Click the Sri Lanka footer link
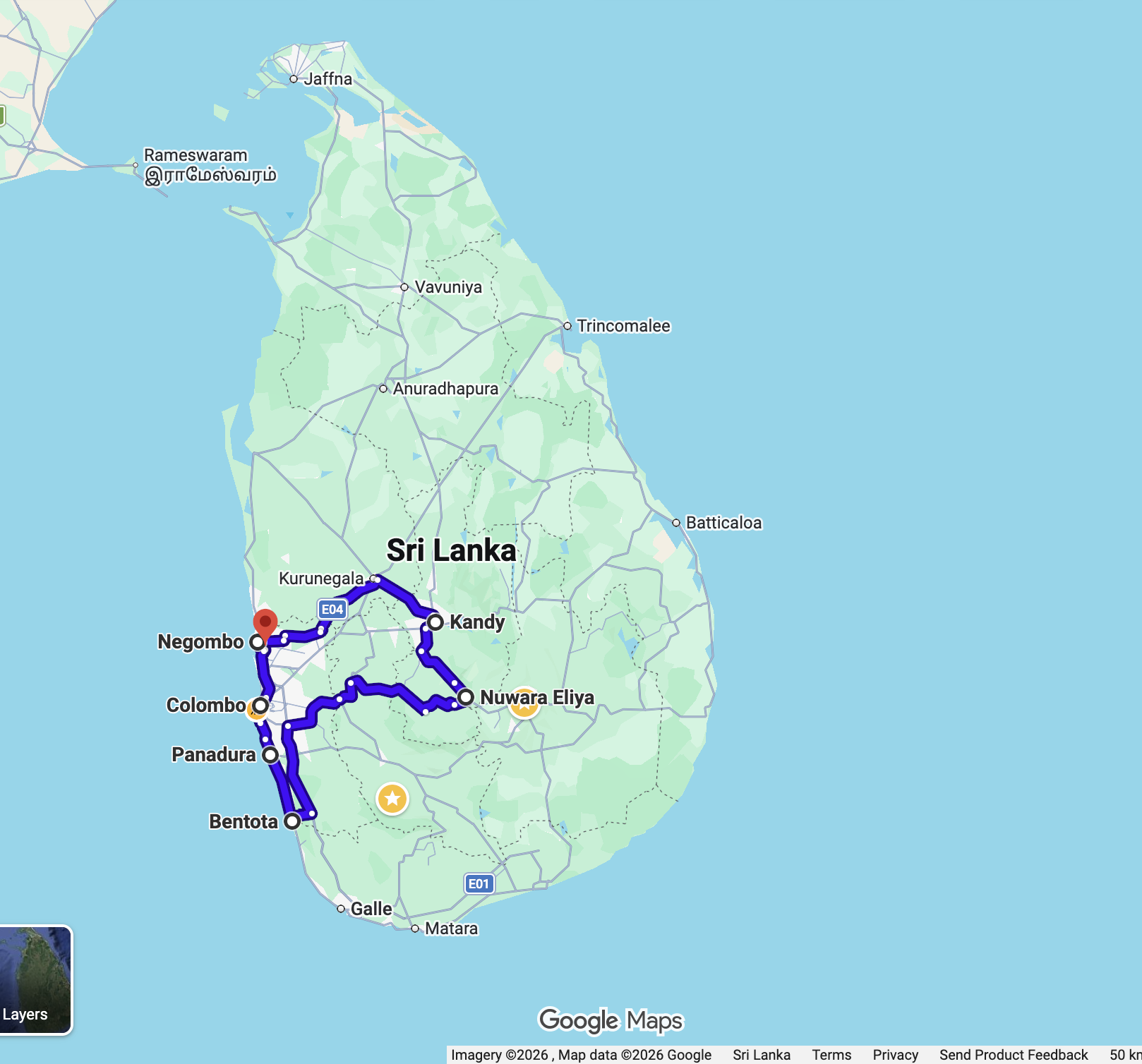The height and width of the screenshot is (1064, 1142). [761, 1055]
